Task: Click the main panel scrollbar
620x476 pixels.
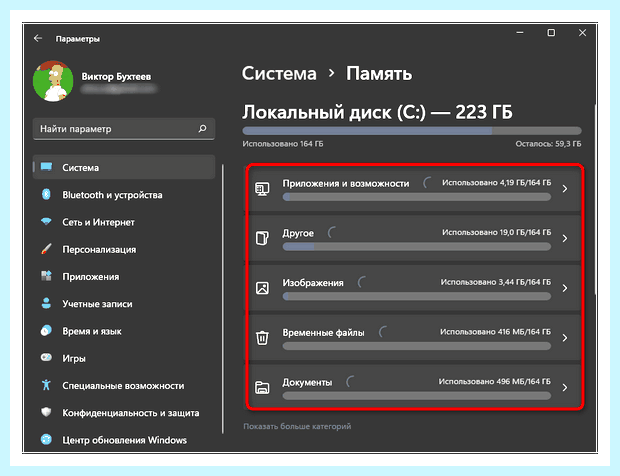Action: (595, 200)
